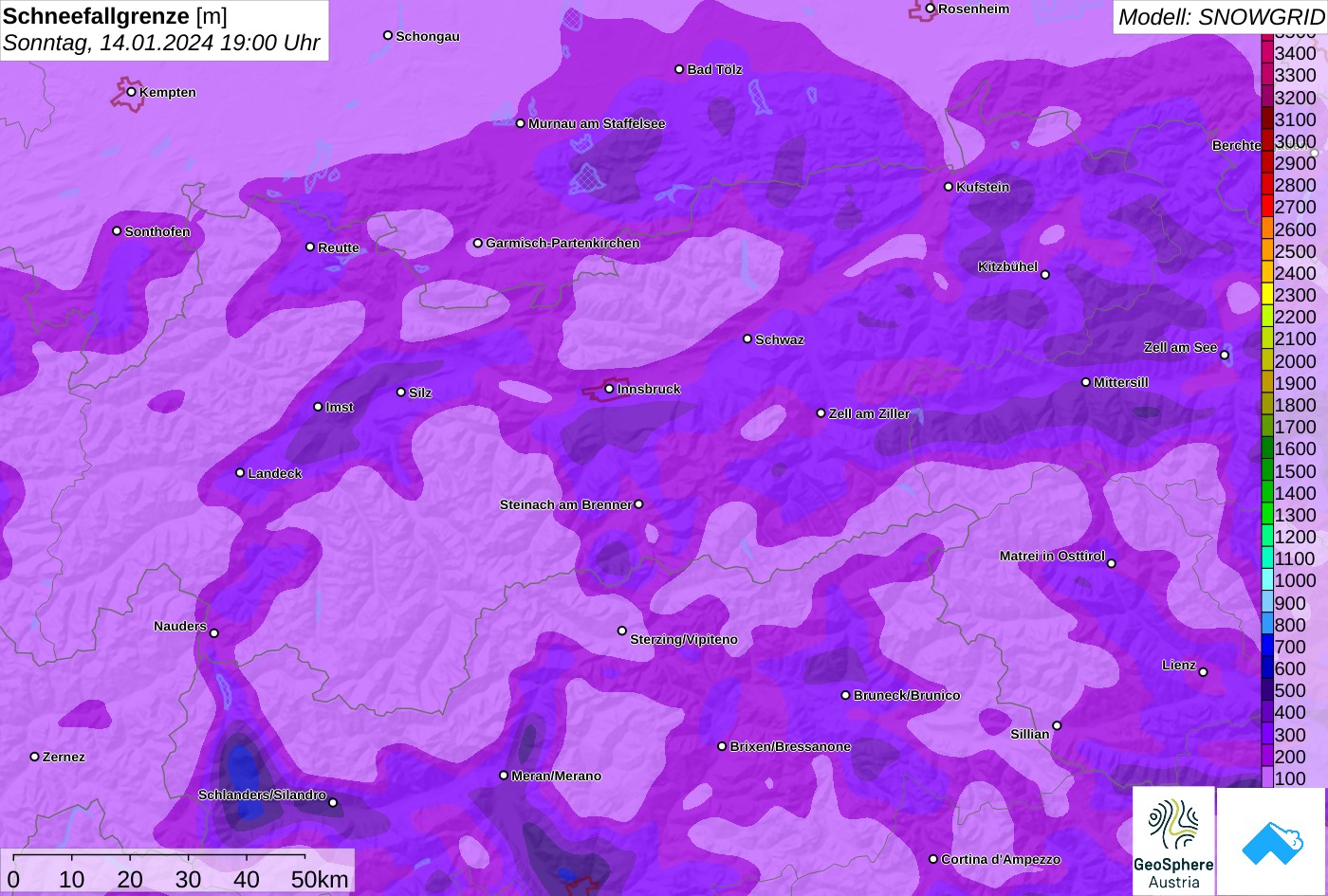Click the Mittersill marker dot
The height and width of the screenshot is (896, 1328).
(x=1086, y=382)
